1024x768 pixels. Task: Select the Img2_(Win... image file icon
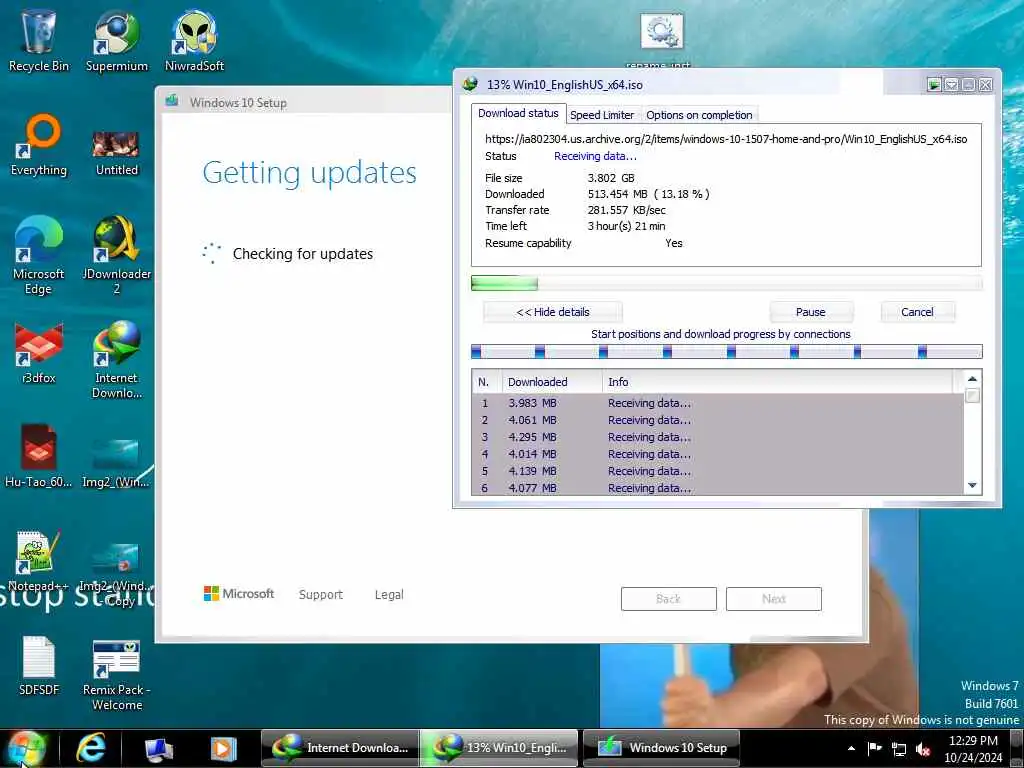point(116,464)
